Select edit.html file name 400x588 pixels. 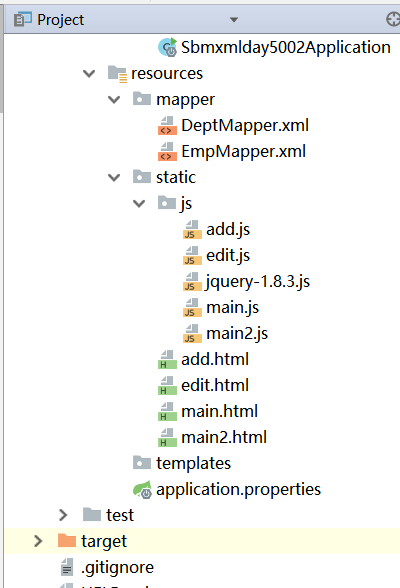point(215,386)
